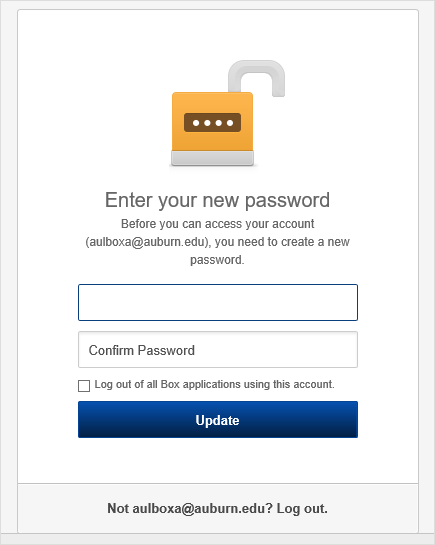This screenshot has height=545, width=435.
Task: Click the word 'password.' ending the description
Action: (x=217, y=260)
